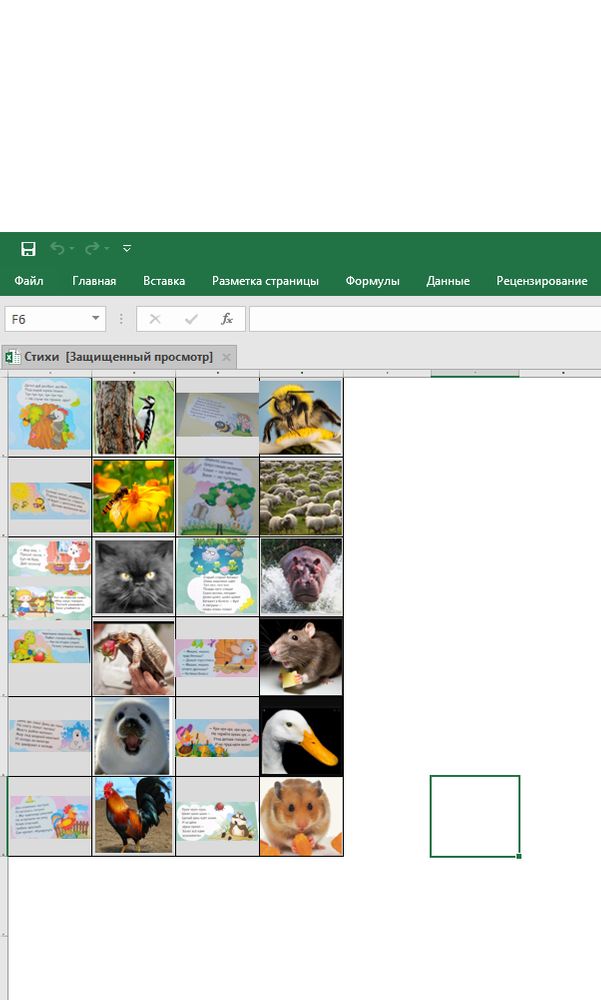Click the Insert Function fx icon
601x1000 pixels.
227,319
